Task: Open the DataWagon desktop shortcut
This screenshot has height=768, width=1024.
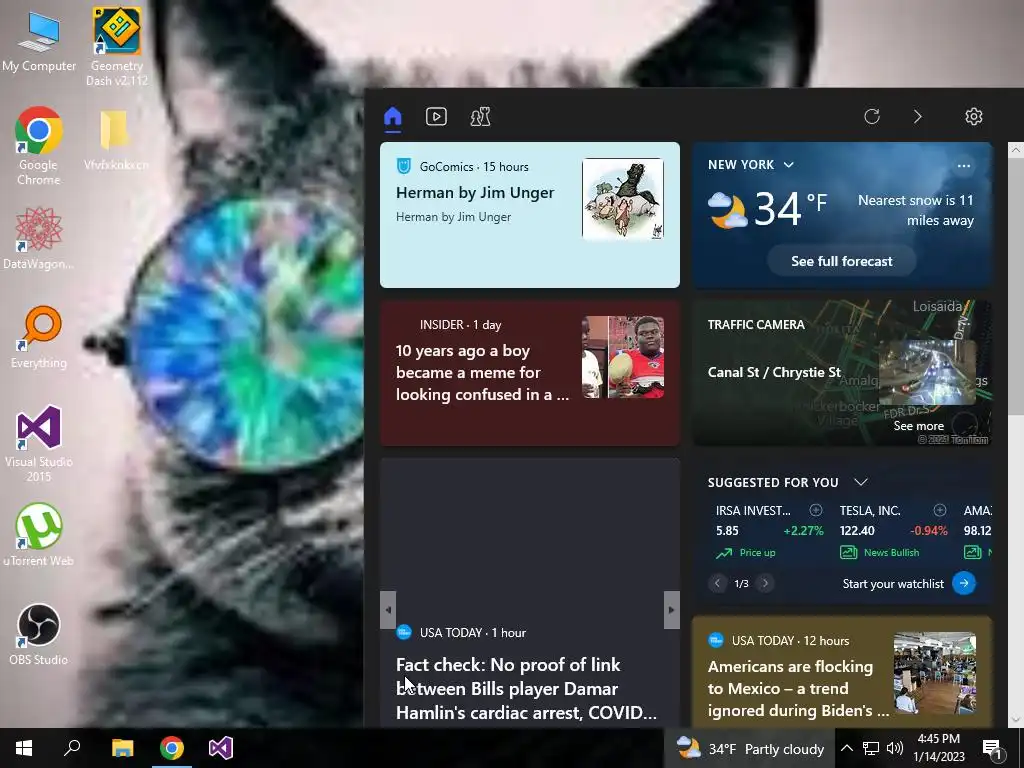Action: tap(39, 238)
